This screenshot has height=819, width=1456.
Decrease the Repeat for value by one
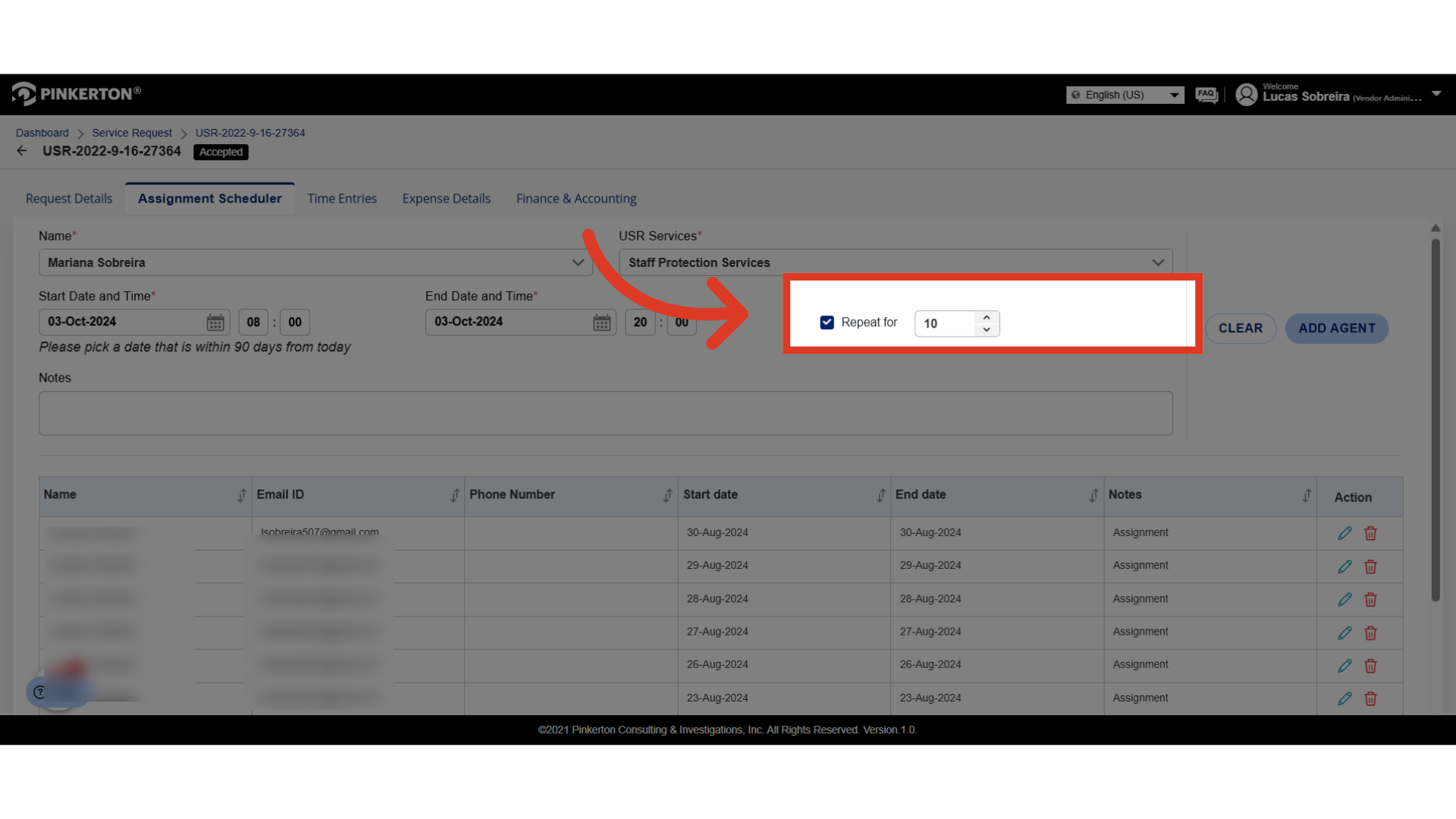987,330
